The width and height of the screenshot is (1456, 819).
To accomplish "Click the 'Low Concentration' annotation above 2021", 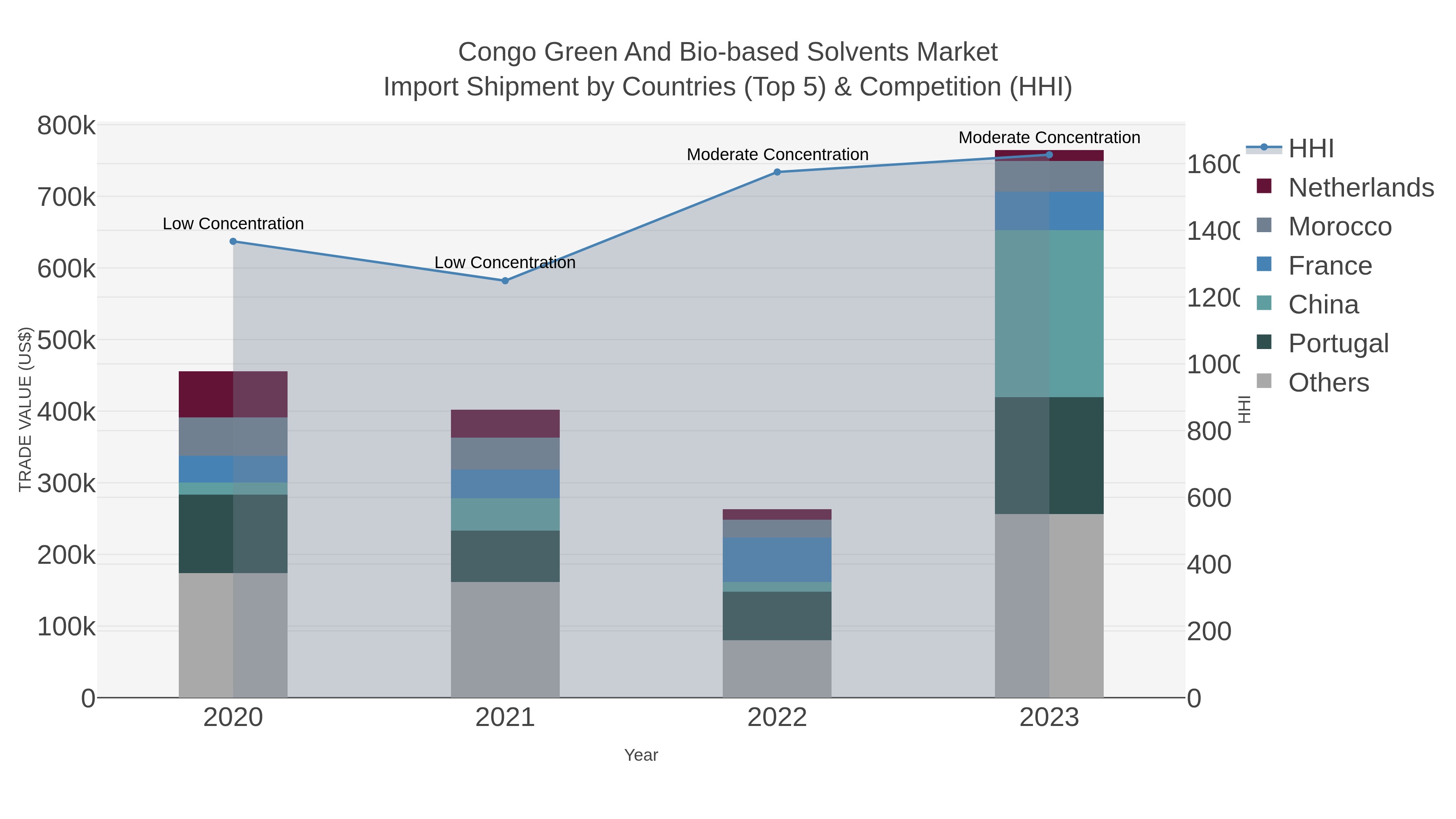I will 505,263.
